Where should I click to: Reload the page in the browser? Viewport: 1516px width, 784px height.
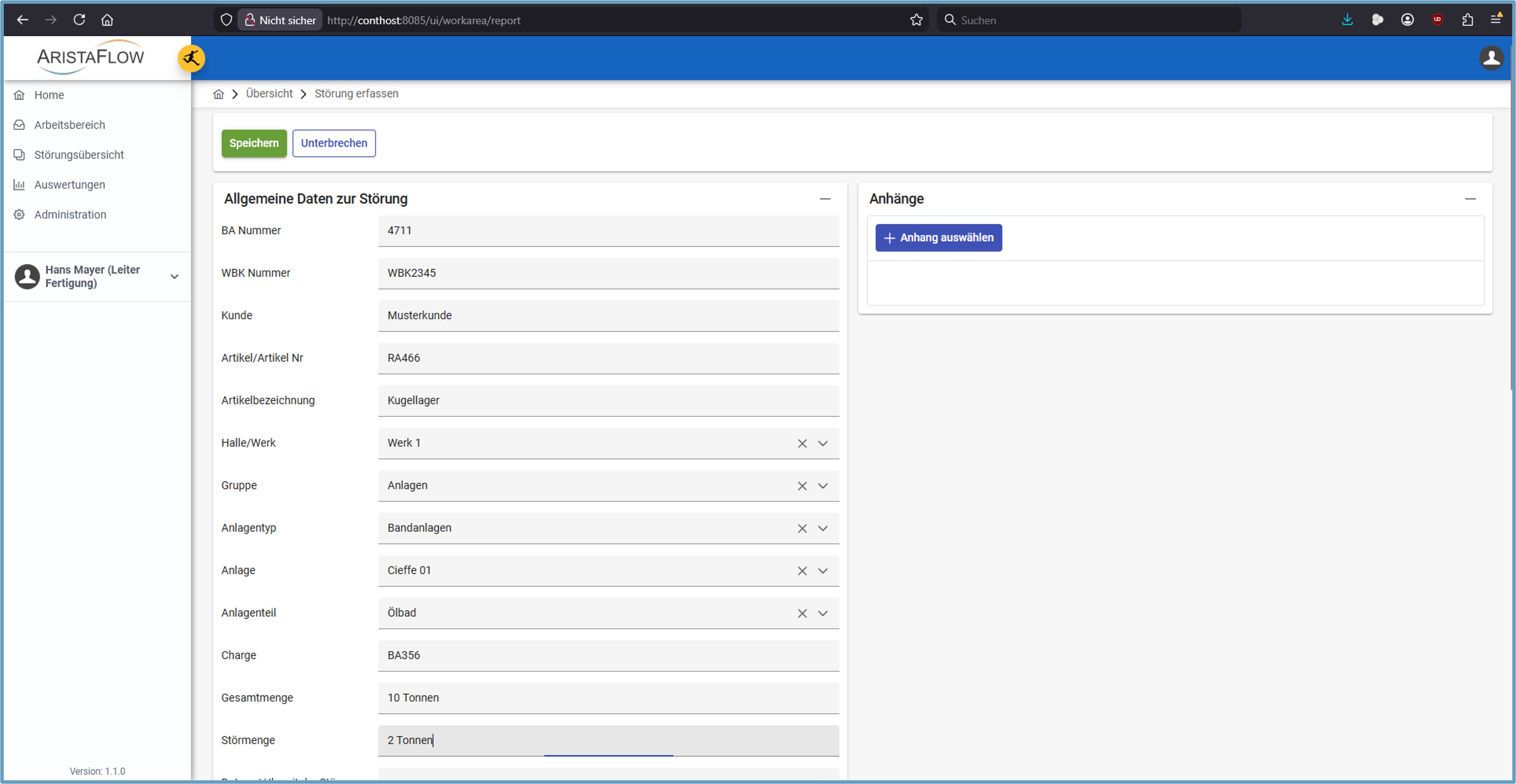point(79,20)
